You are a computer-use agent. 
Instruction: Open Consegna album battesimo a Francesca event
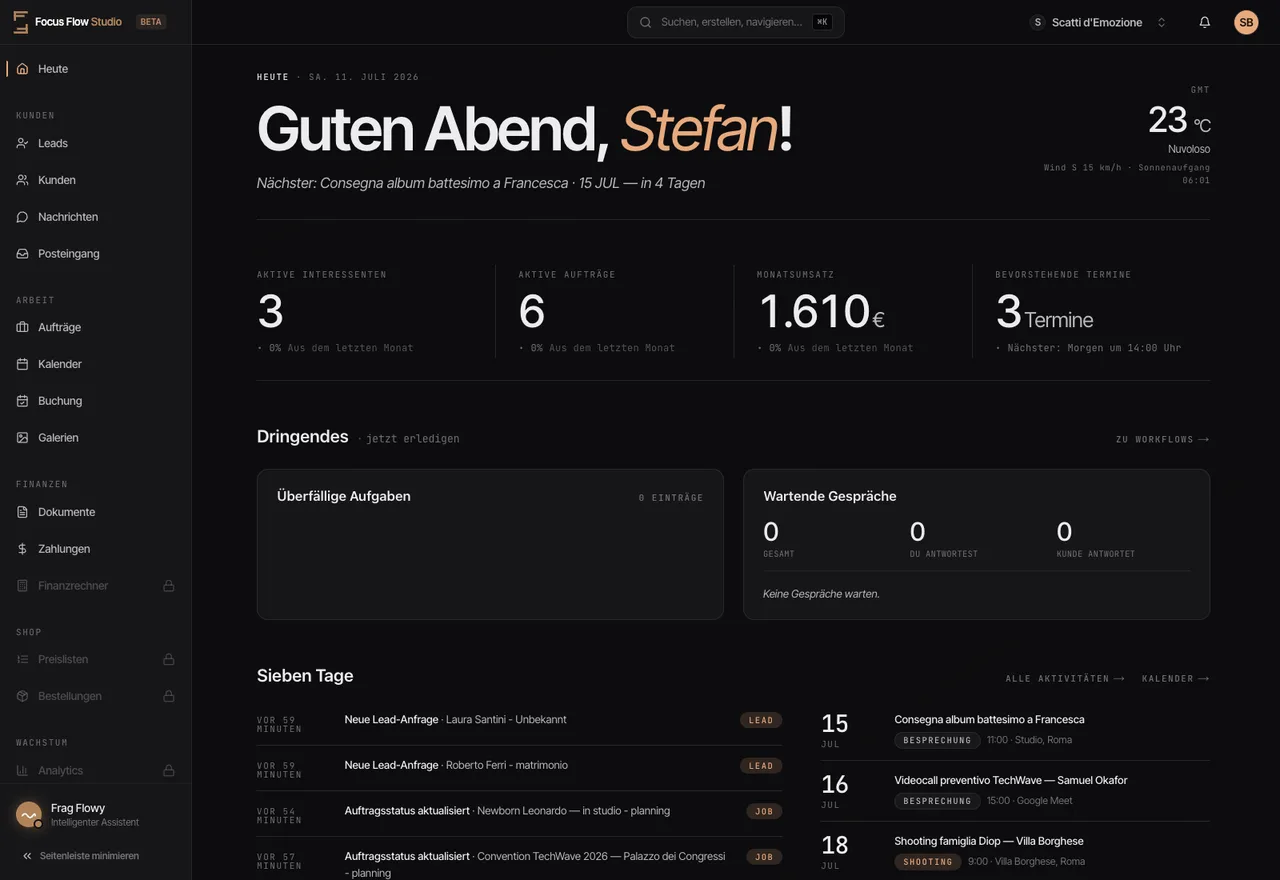pos(1015,730)
